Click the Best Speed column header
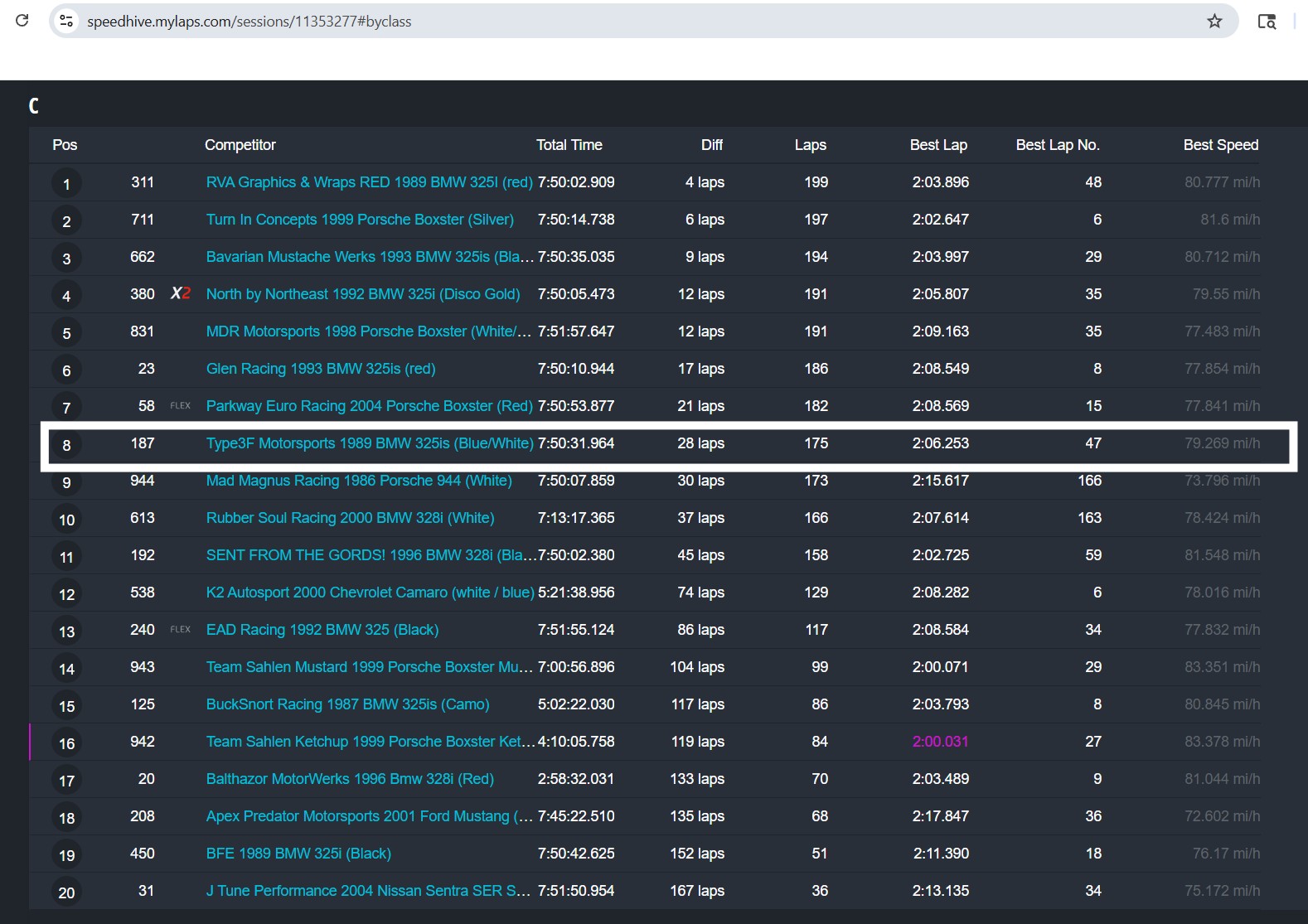Image resolution: width=1308 pixels, height=924 pixels. pyautogui.click(x=1220, y=145)
